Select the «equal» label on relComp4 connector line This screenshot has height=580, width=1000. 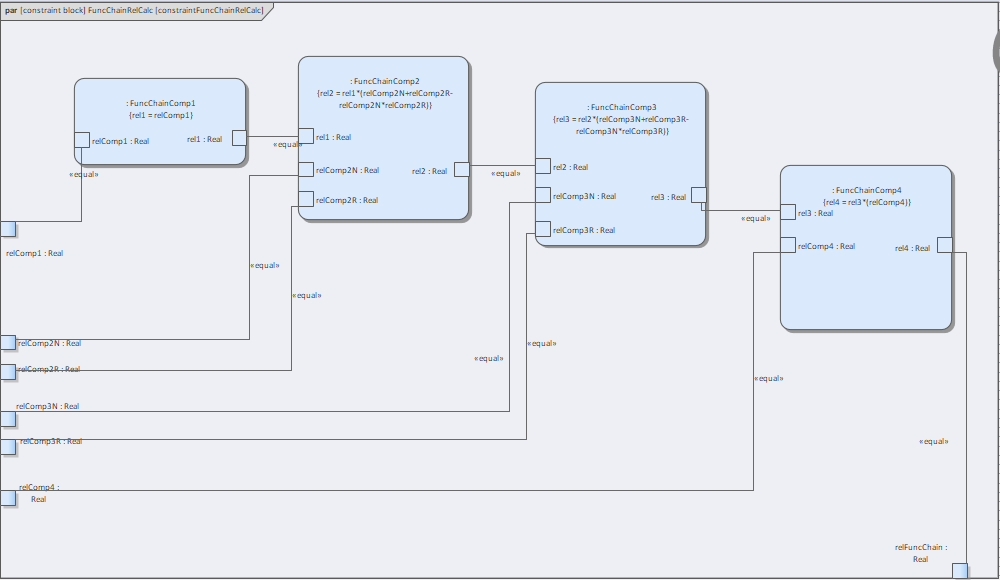[768, 378]
